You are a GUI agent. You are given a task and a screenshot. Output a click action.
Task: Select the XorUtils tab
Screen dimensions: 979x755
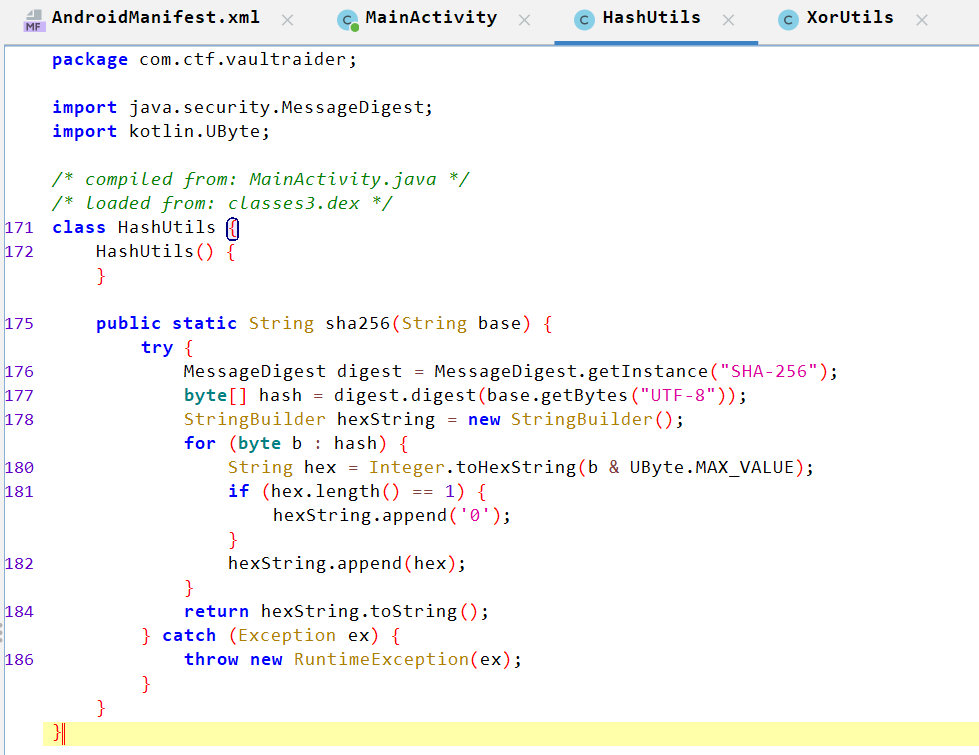(850, 18)
